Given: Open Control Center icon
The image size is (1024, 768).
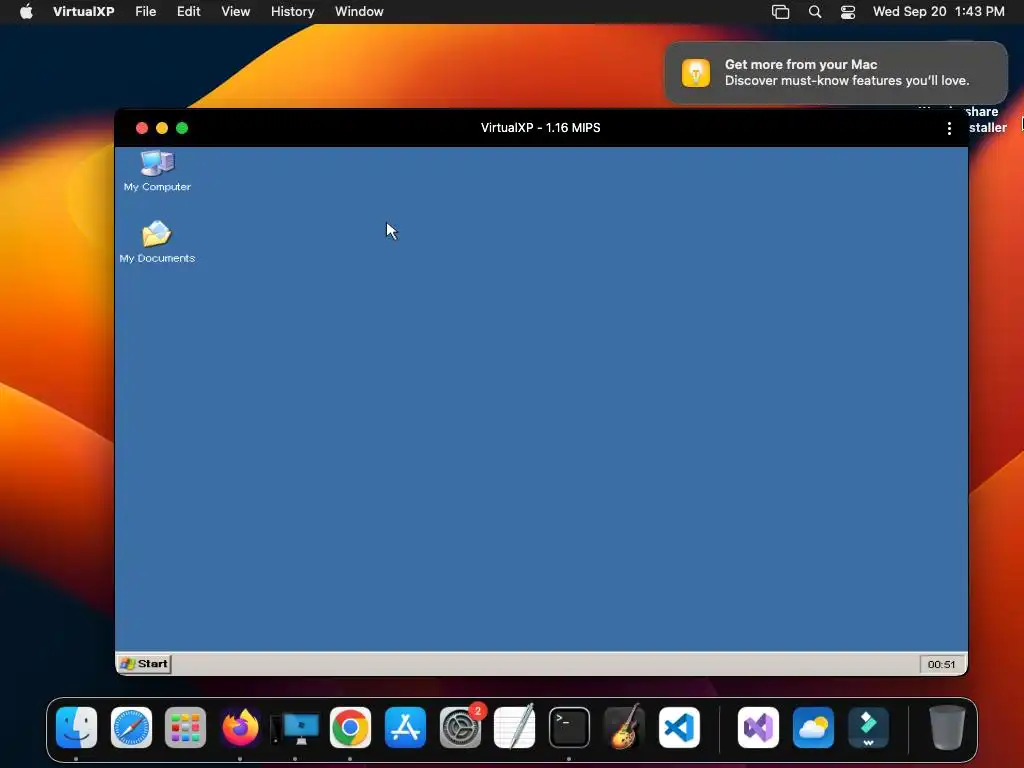Looking at the screenshot, I should coord(848,12).
